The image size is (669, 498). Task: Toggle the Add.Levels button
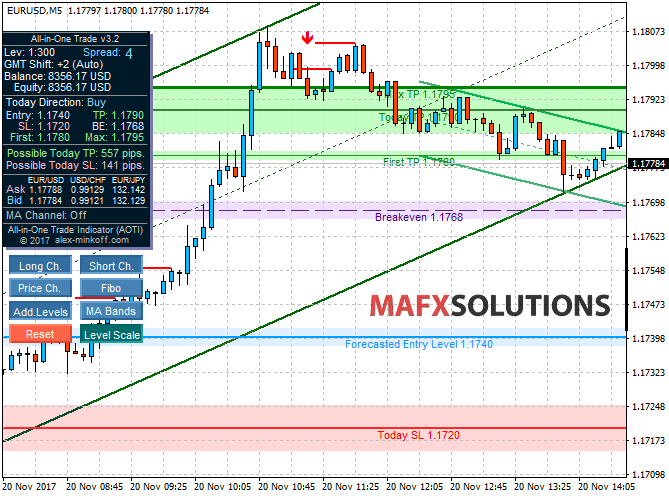(40, 311)
